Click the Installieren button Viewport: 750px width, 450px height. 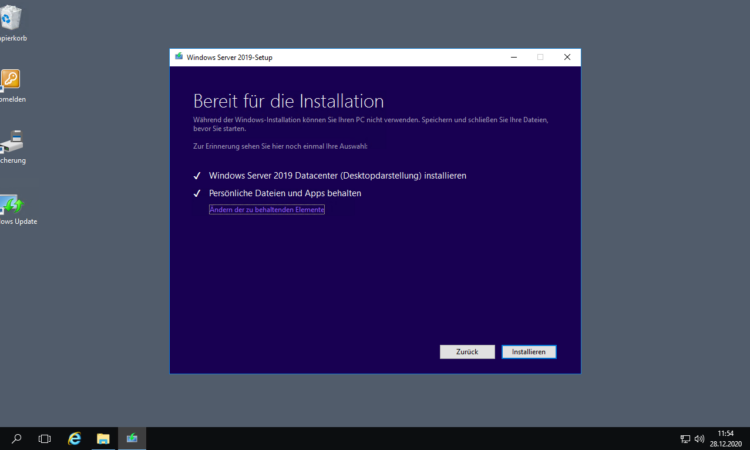pos(529,351)
